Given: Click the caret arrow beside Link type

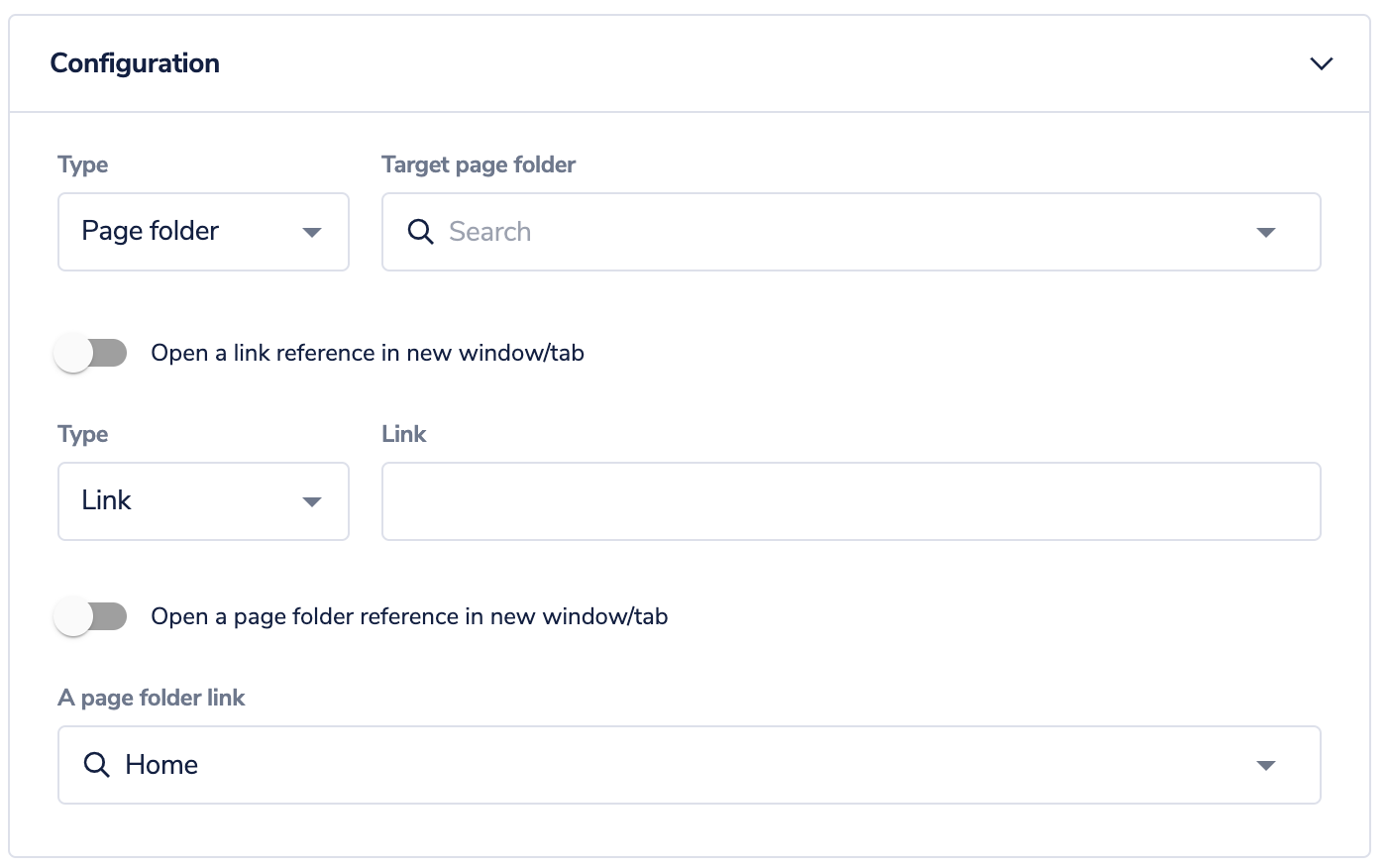Looking at the screenshot, I should tap(312, 501).
